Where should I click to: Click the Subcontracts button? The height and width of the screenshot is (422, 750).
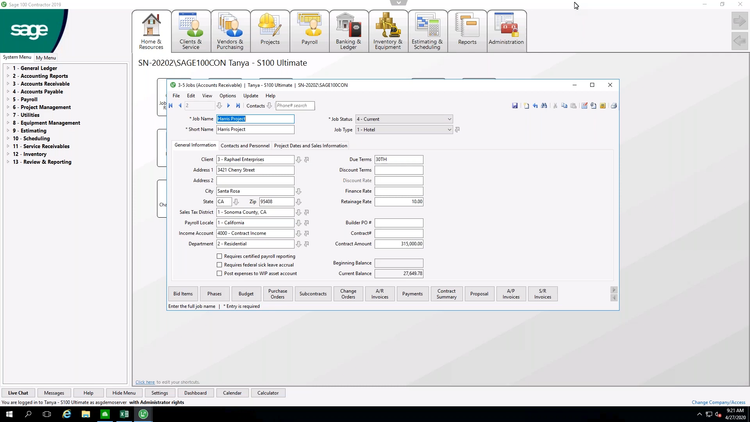pos(313,294)
